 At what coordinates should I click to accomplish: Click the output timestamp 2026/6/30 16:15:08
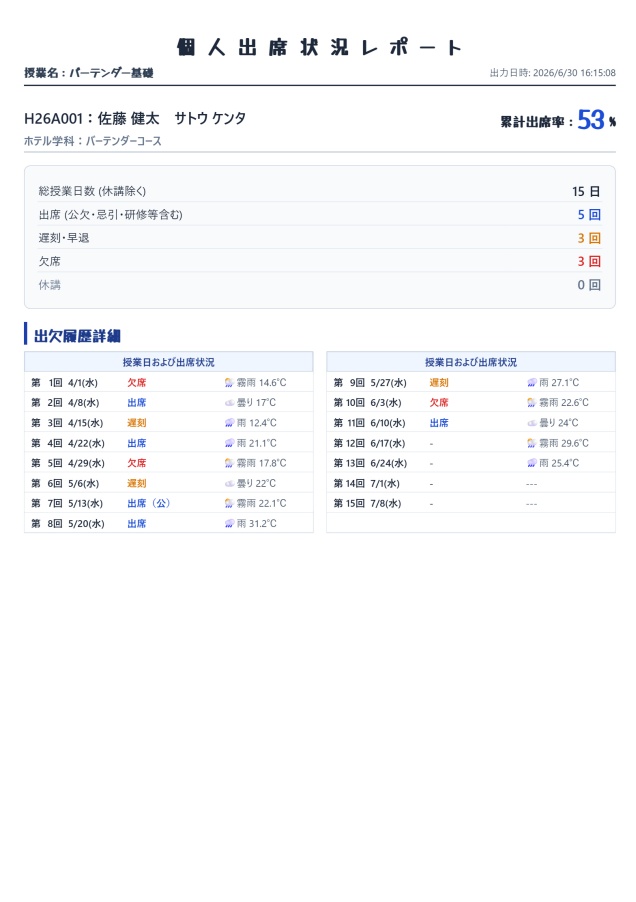(574, 73)
